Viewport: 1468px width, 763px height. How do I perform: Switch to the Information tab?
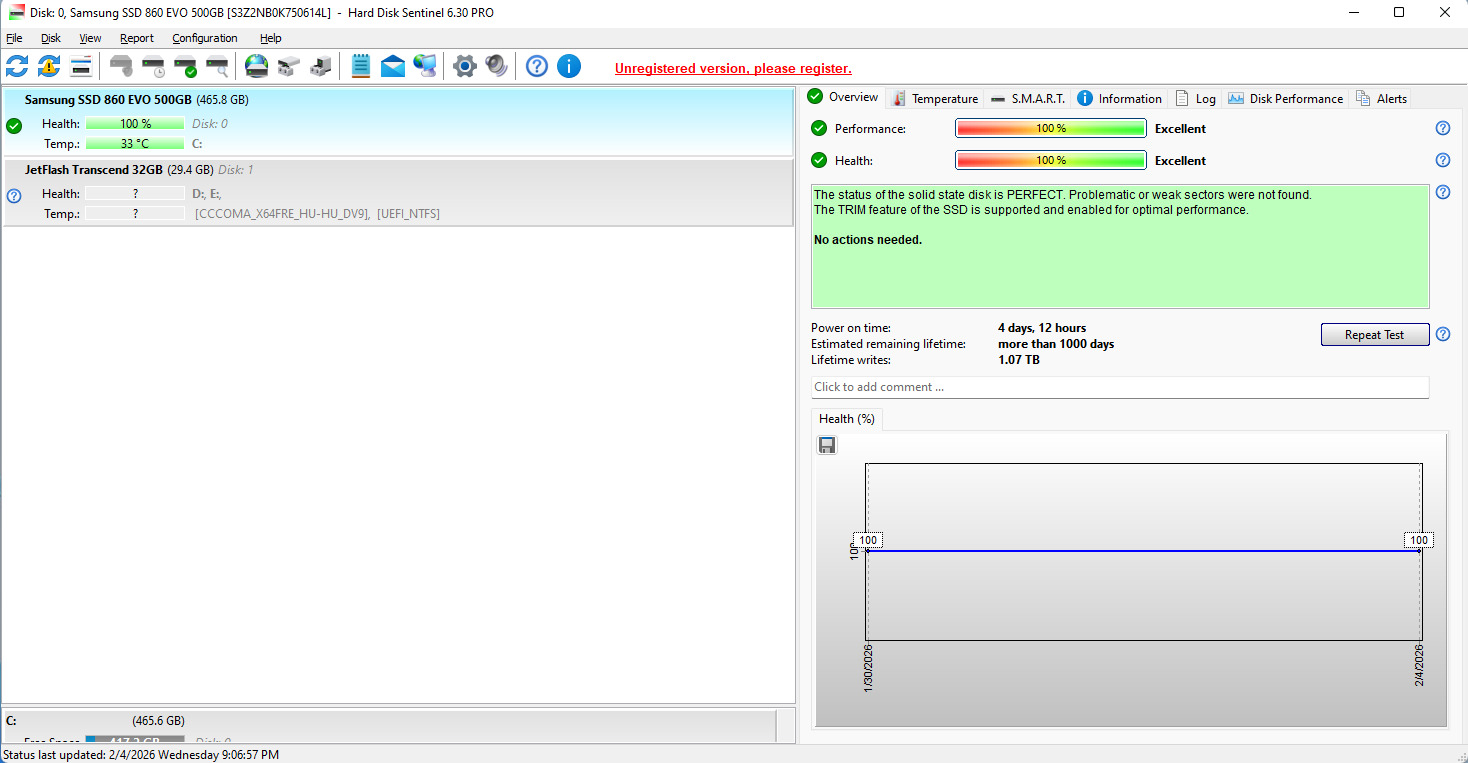(1119, 98)
